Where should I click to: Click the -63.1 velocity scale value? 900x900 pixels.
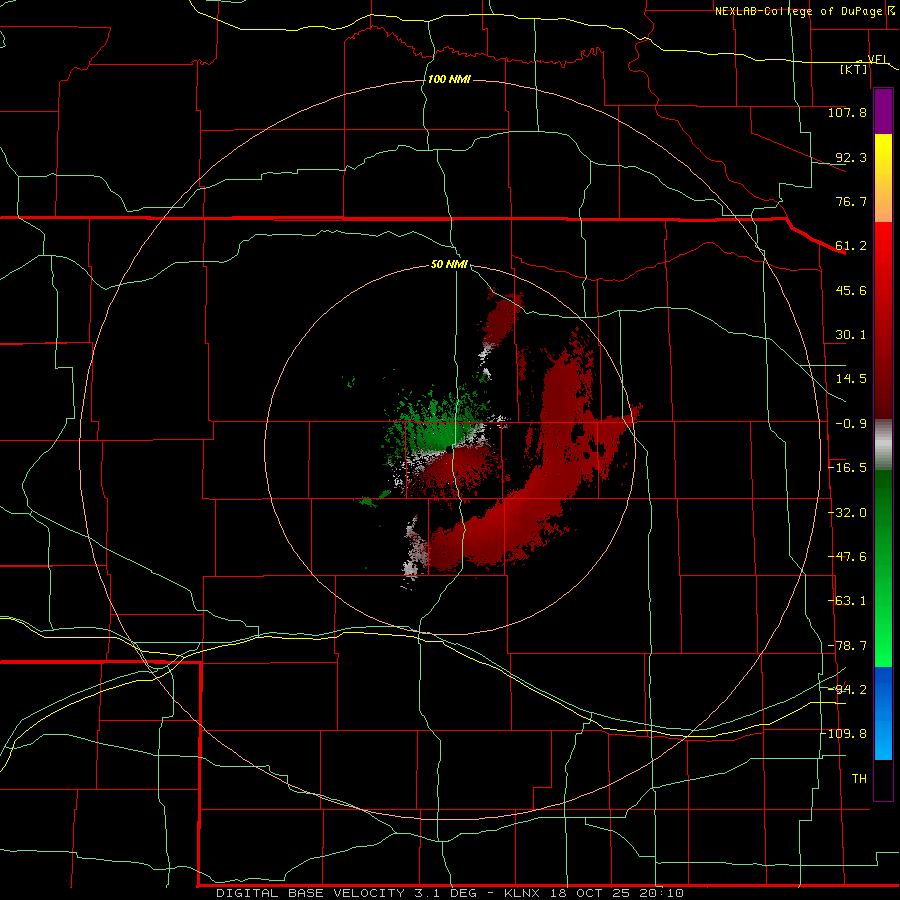[847, 601]
